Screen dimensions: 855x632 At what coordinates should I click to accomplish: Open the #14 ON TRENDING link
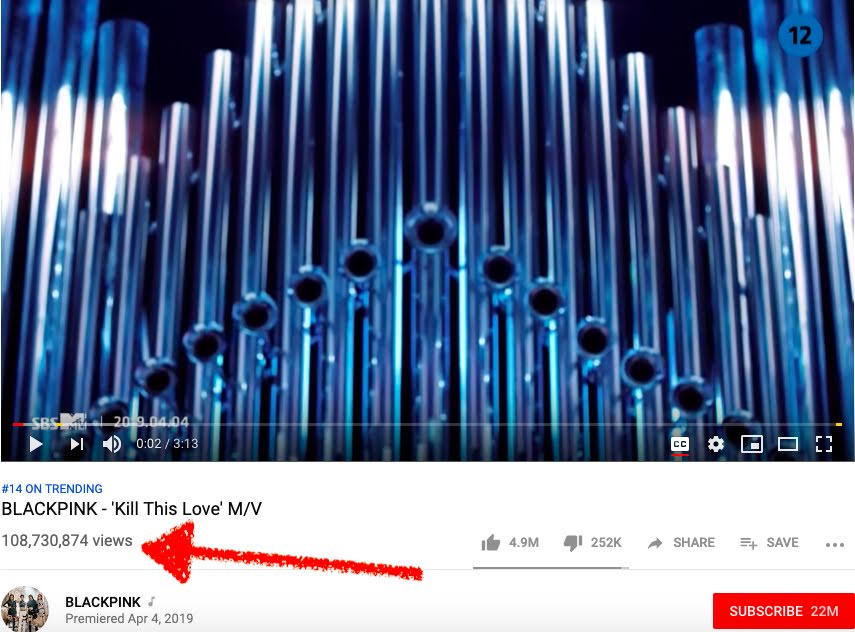(x=52, y=489)
